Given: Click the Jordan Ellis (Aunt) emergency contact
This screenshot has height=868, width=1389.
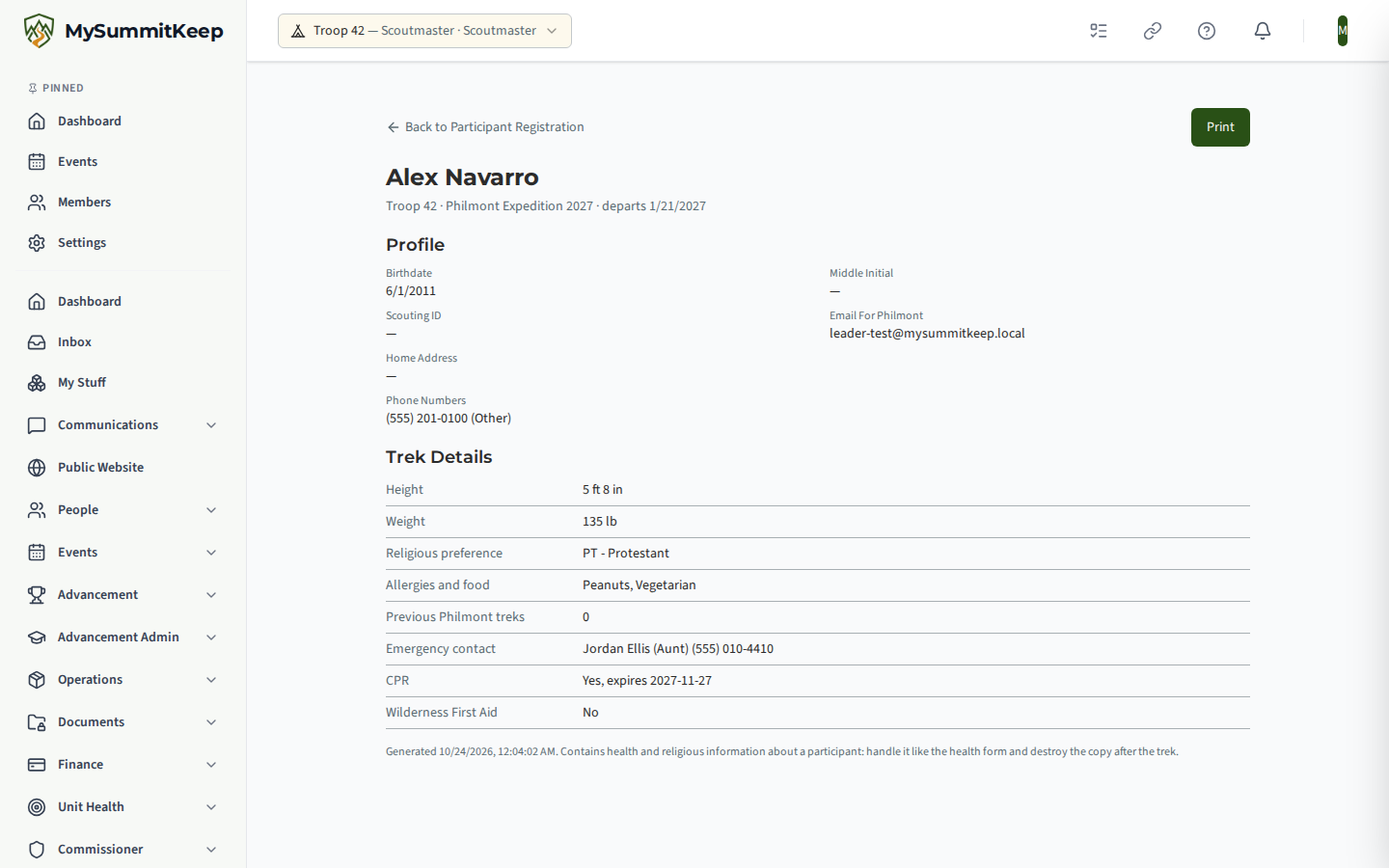Looking at the screenshot, I should coord(678,649).
